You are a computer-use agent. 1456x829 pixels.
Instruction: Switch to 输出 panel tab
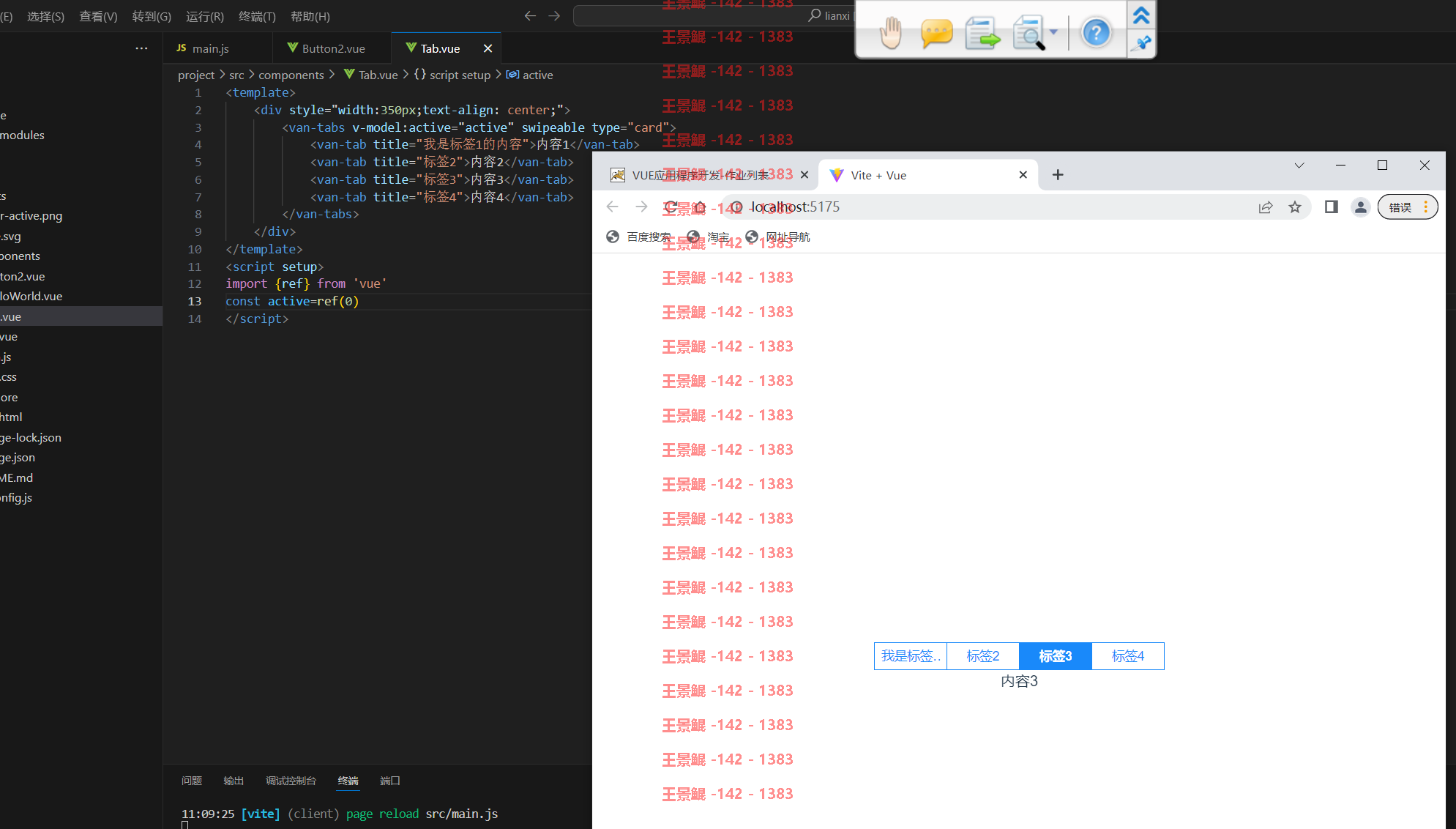pyautogui.click(x=234, y=781)
